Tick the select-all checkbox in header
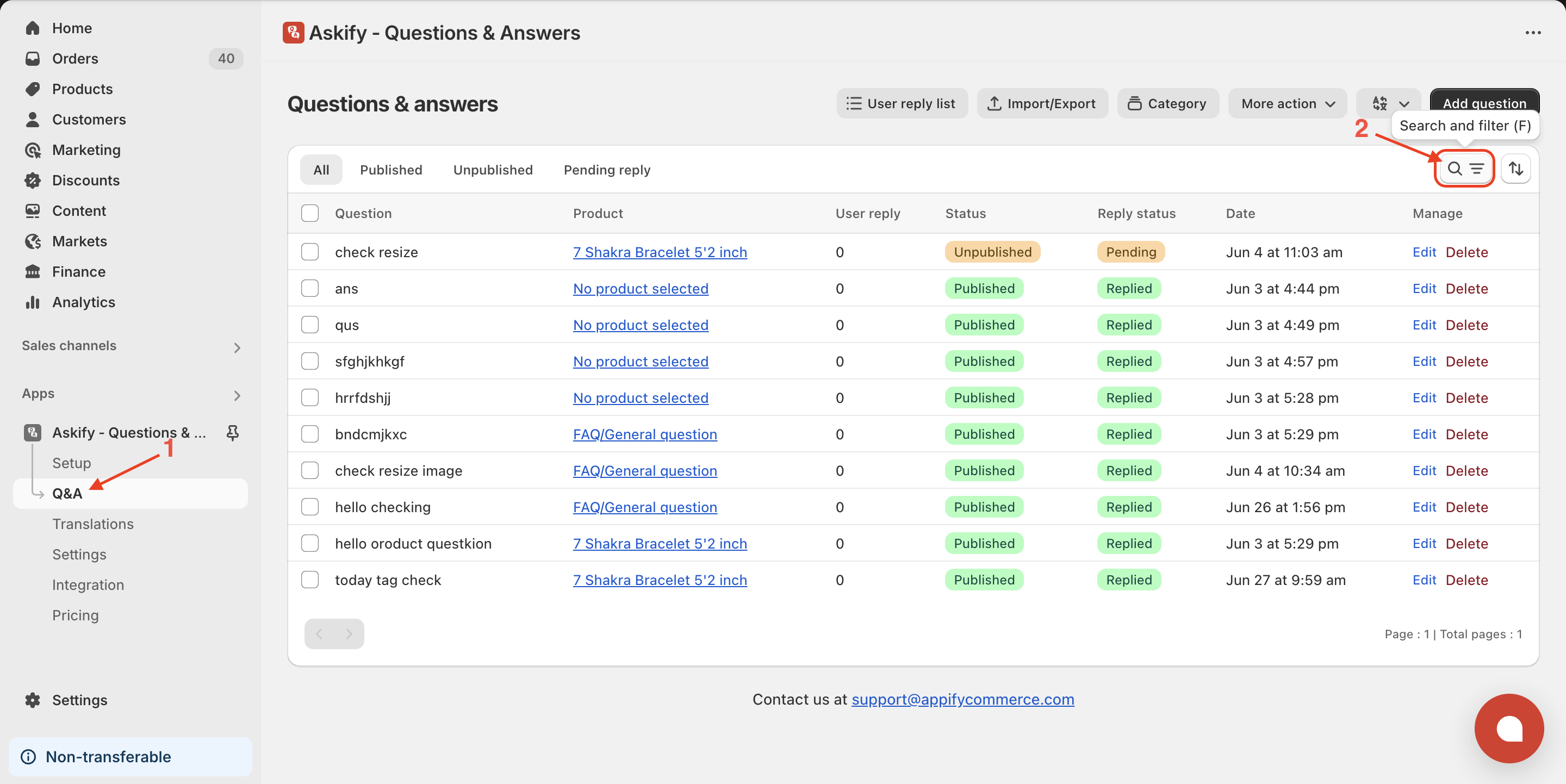Screen dimensions: 1566x784 (310, 213)
